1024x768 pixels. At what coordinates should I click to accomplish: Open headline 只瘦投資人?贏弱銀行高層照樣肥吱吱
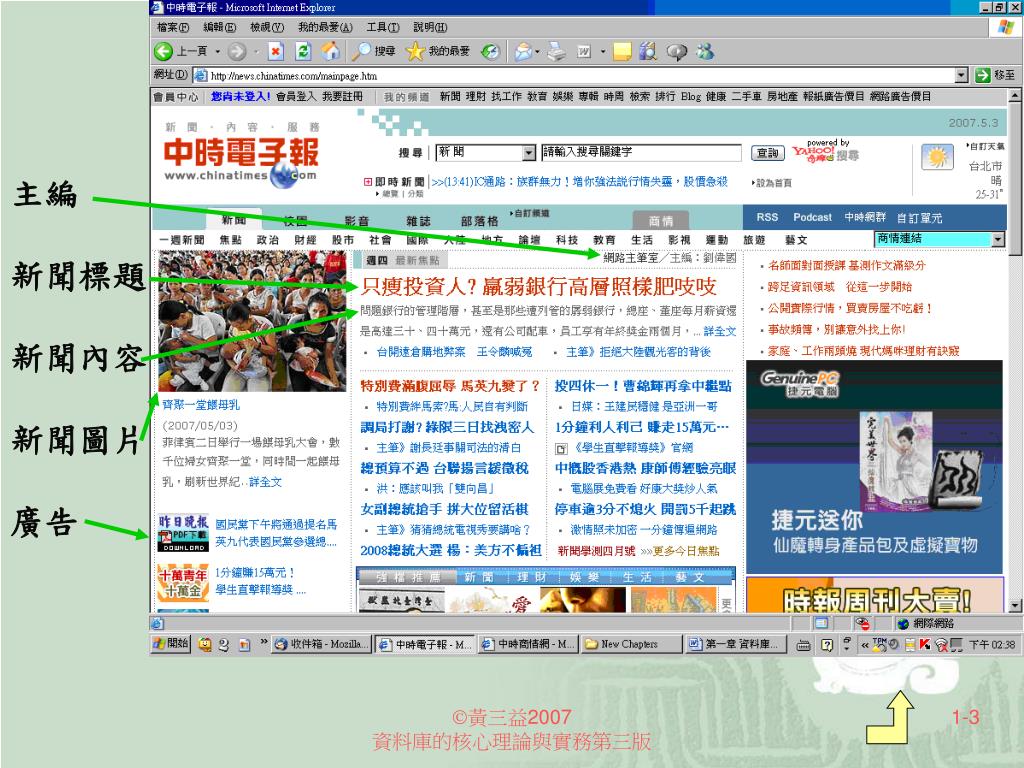coord(539,286)
